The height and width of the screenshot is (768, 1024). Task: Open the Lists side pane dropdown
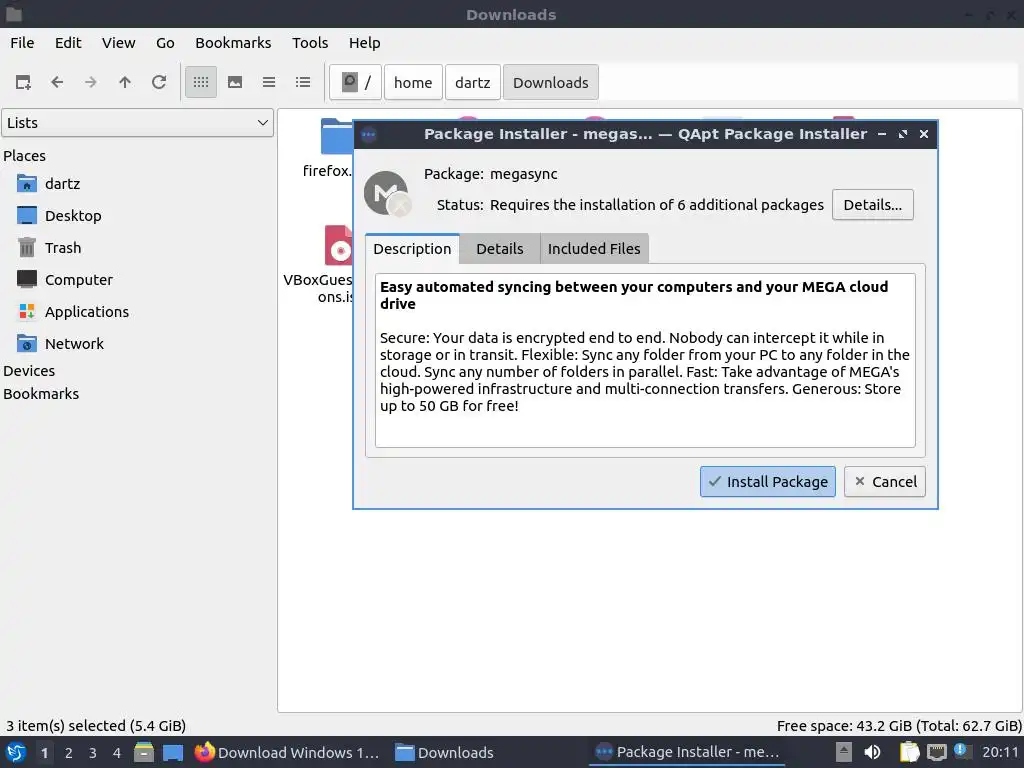[x=137, y=123]
